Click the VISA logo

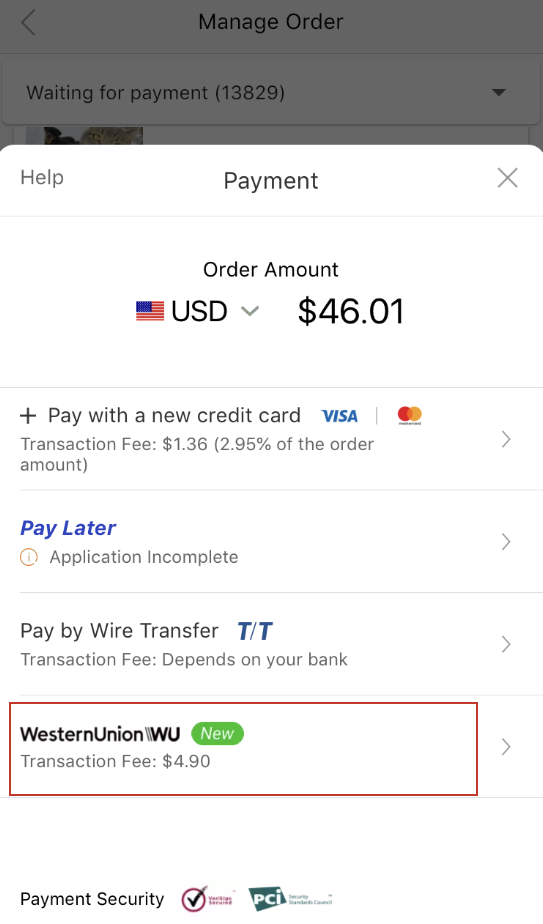pyautogui.click(x=340, y=416)
